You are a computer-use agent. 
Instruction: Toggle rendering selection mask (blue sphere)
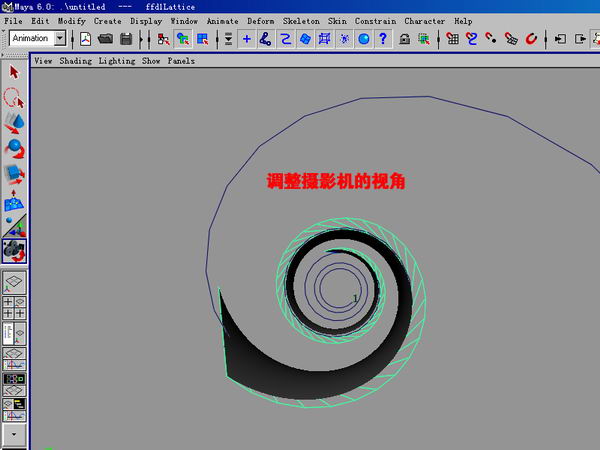(364, 39)
